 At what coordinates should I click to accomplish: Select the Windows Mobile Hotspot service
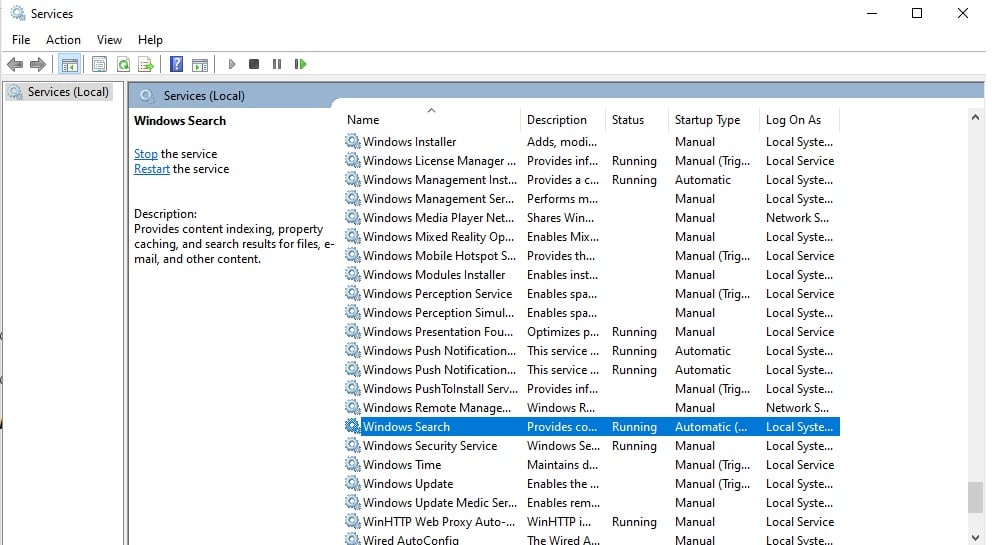tap(592, 256)
